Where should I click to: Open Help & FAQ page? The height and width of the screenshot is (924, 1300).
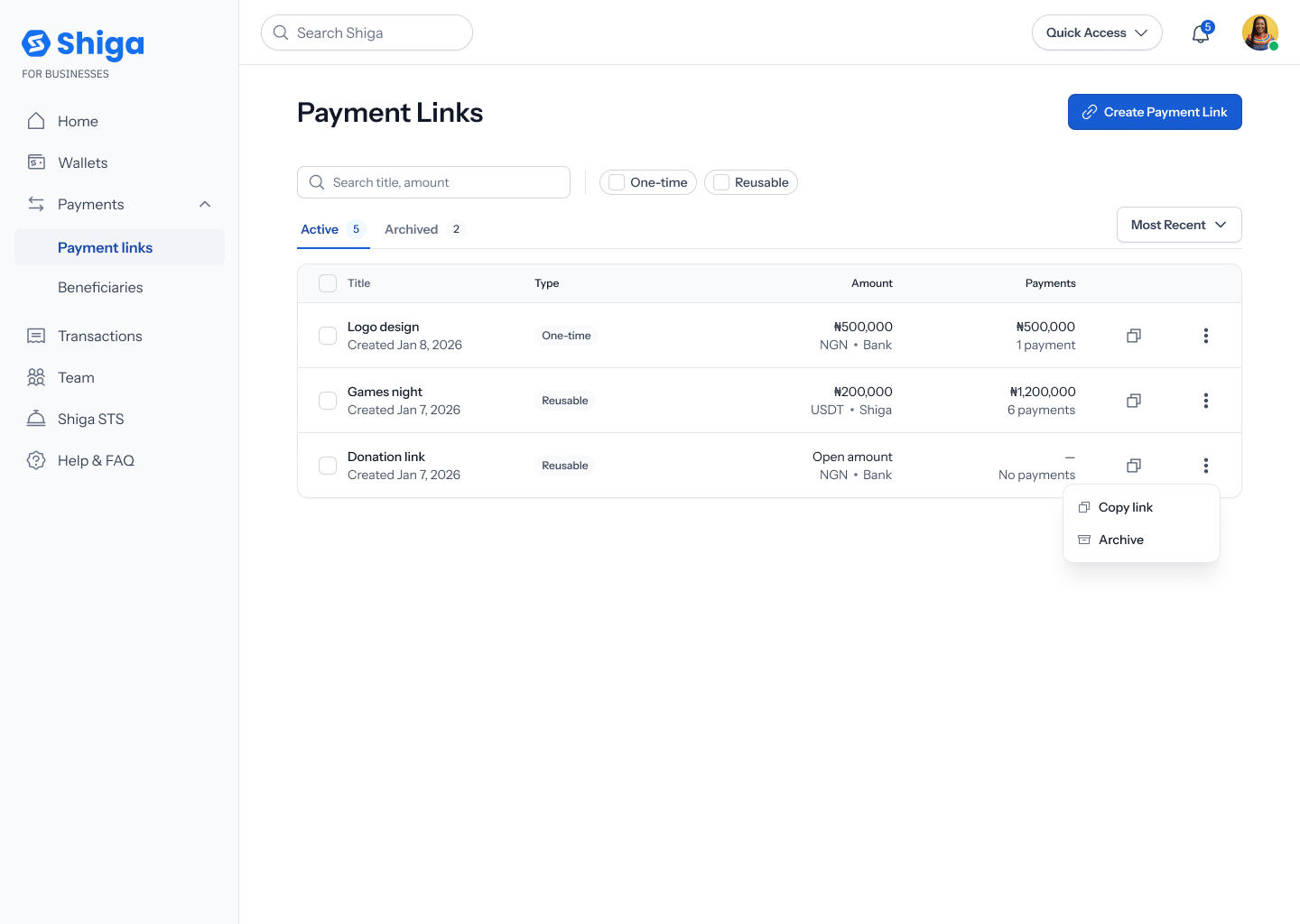[96, 460]
